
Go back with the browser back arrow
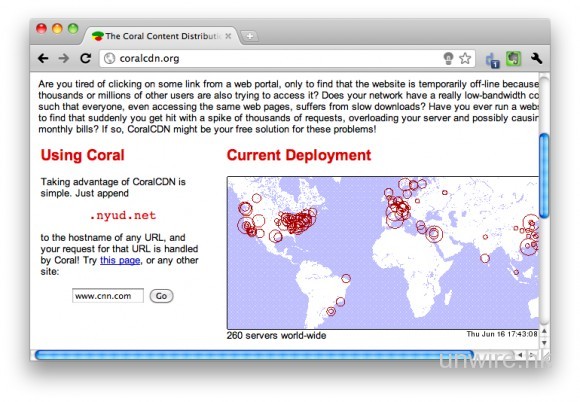[x=43, y=58]
